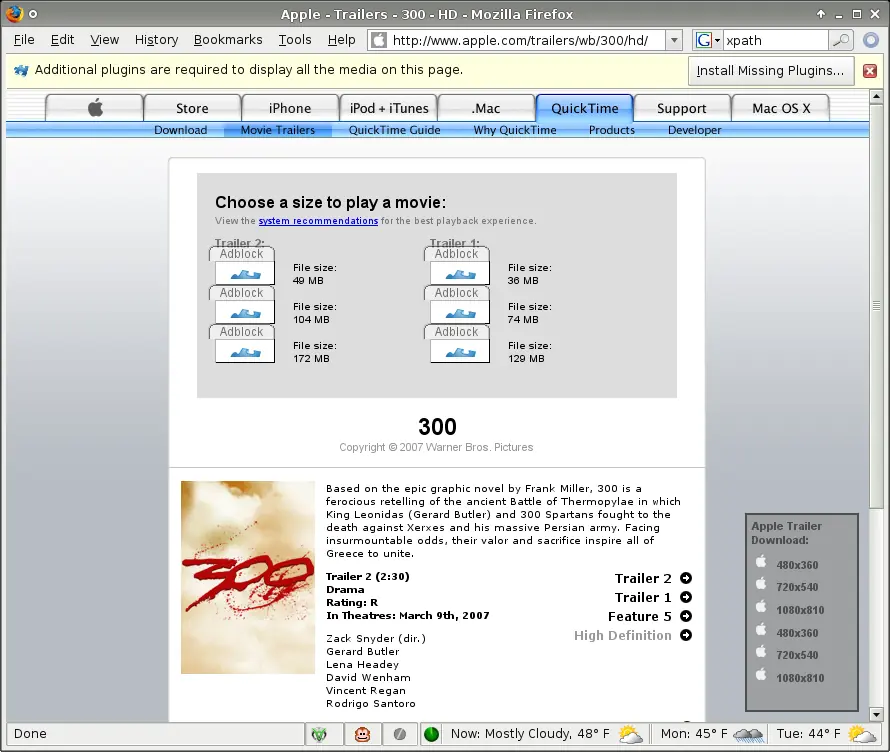Image resolution: width=890 pixels, height=752 pixels.
Task: Click the gray slashed circle status icon
Action: coord(400,734)
